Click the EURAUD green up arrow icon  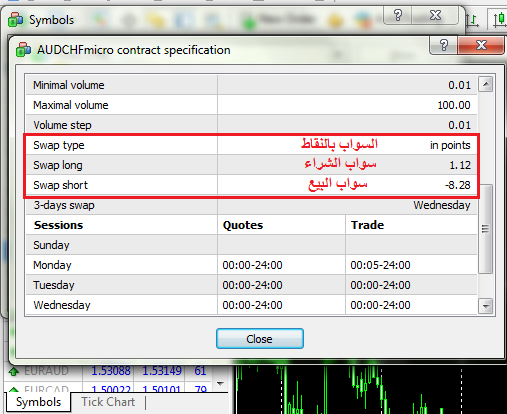[14, 371]
